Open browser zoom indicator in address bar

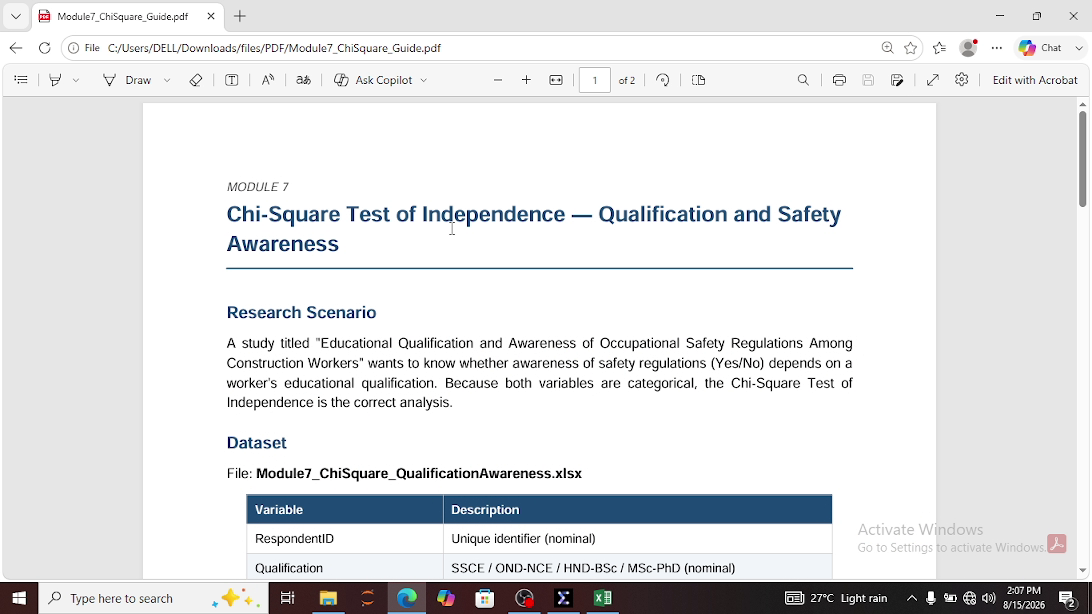tap(887, 48)
